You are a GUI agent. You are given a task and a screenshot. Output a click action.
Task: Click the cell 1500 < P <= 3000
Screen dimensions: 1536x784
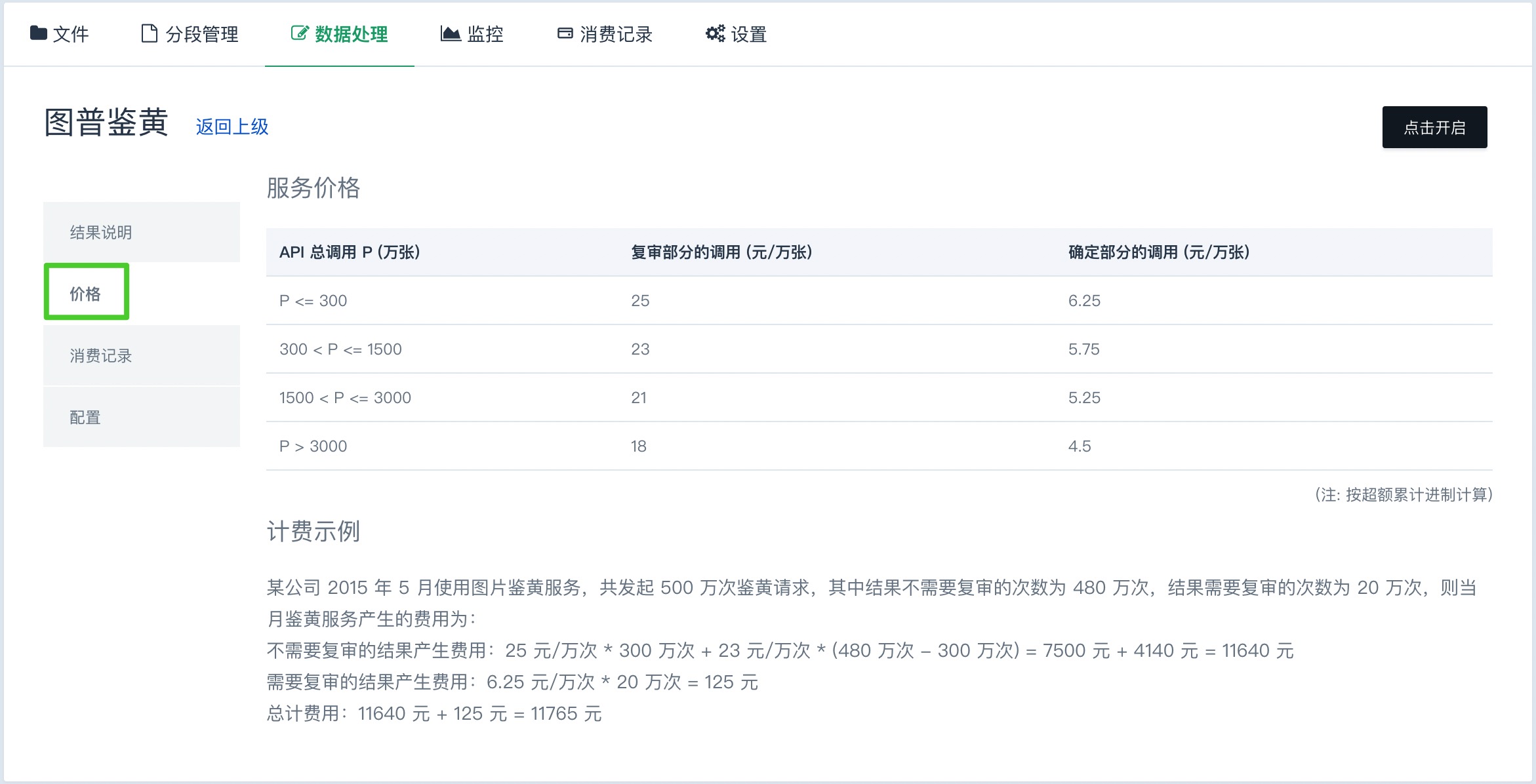[x=345, y=398]
